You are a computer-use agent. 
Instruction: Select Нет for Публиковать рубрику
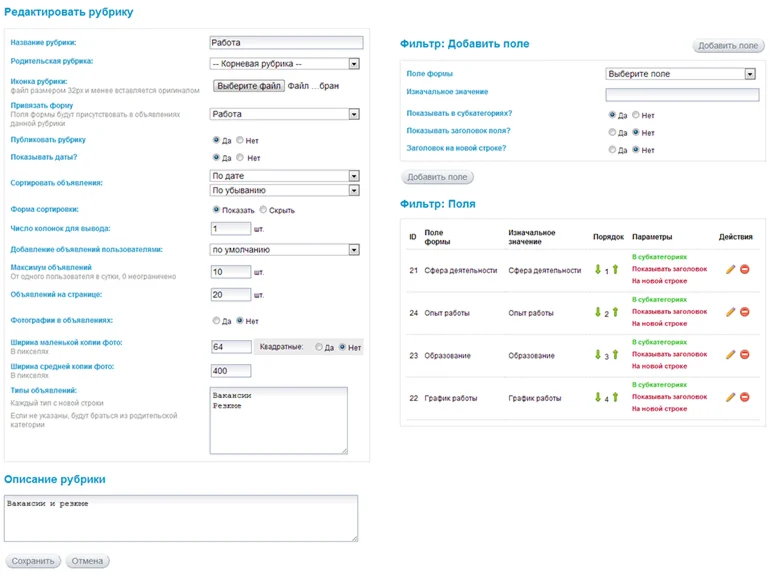tap(240, 140)
